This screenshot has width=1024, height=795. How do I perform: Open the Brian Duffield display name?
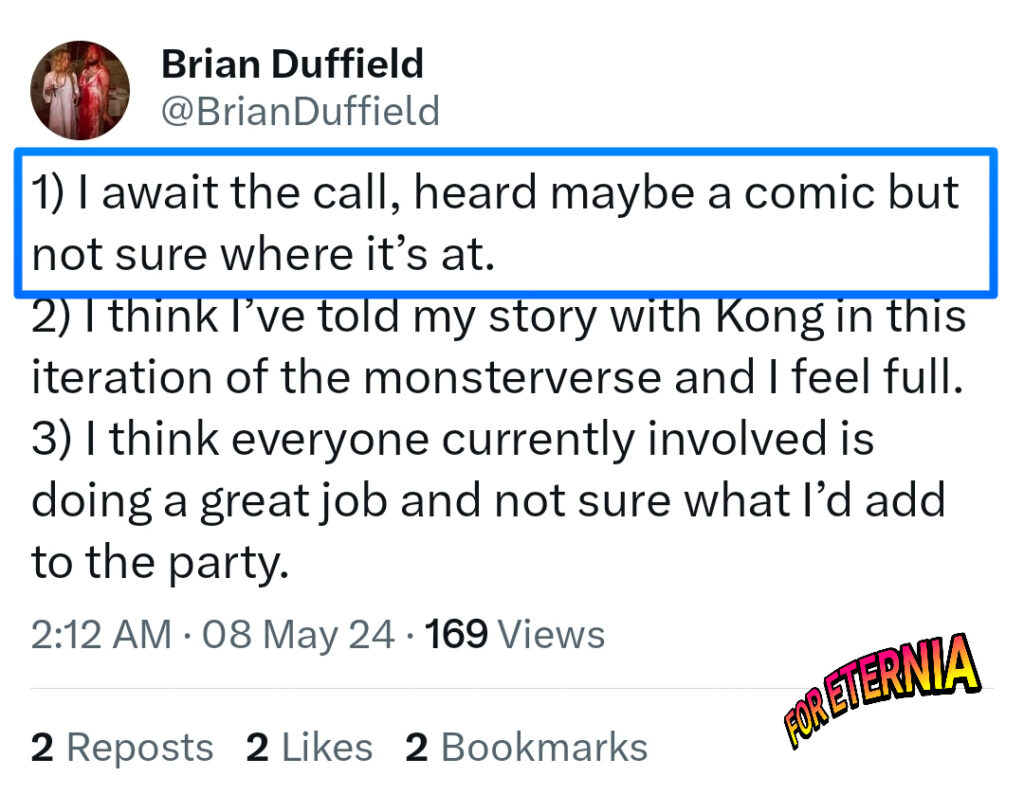pyautogui.click(x=292, y=64)
